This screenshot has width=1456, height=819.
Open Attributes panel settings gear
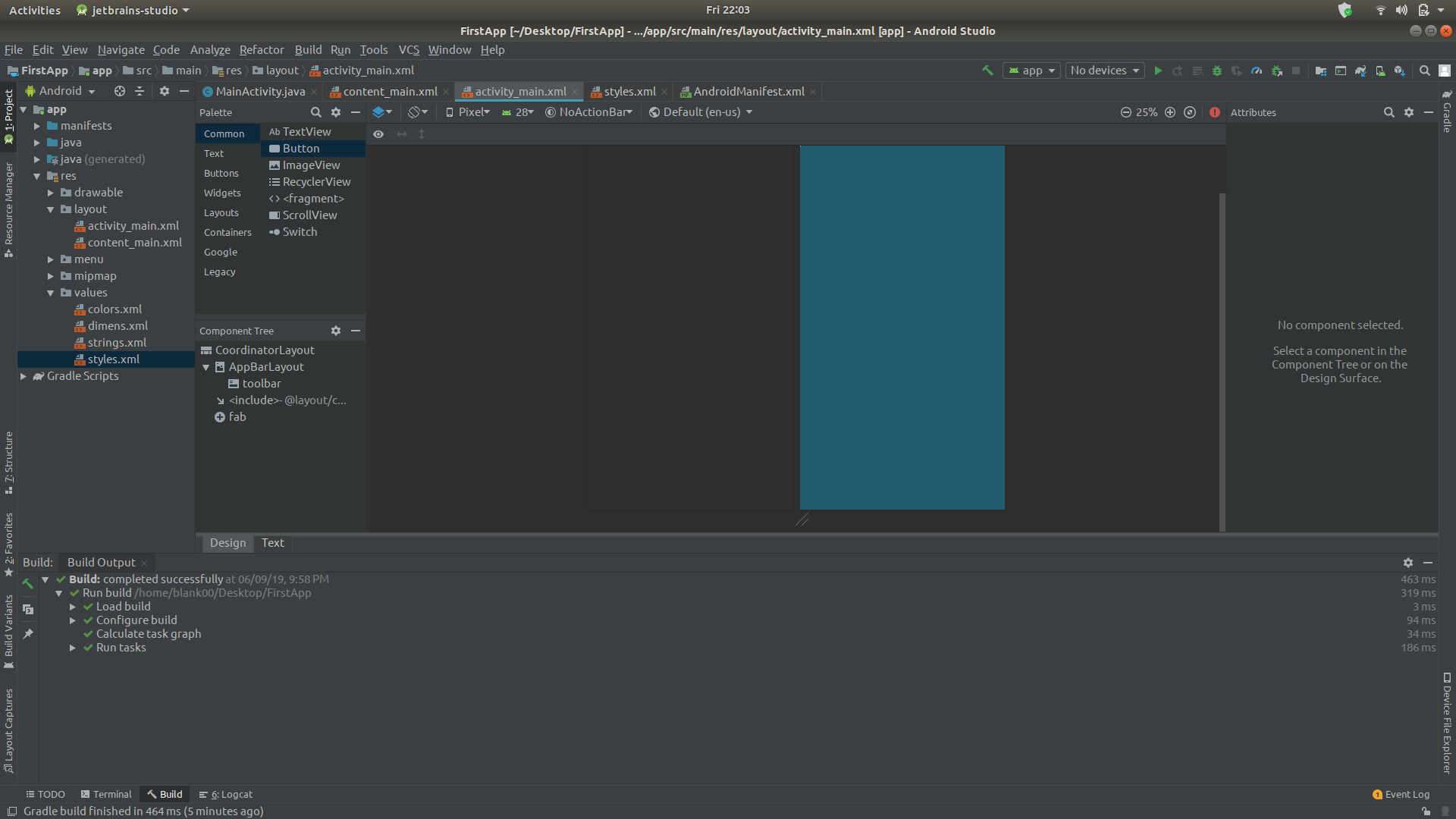(1409, 112)
